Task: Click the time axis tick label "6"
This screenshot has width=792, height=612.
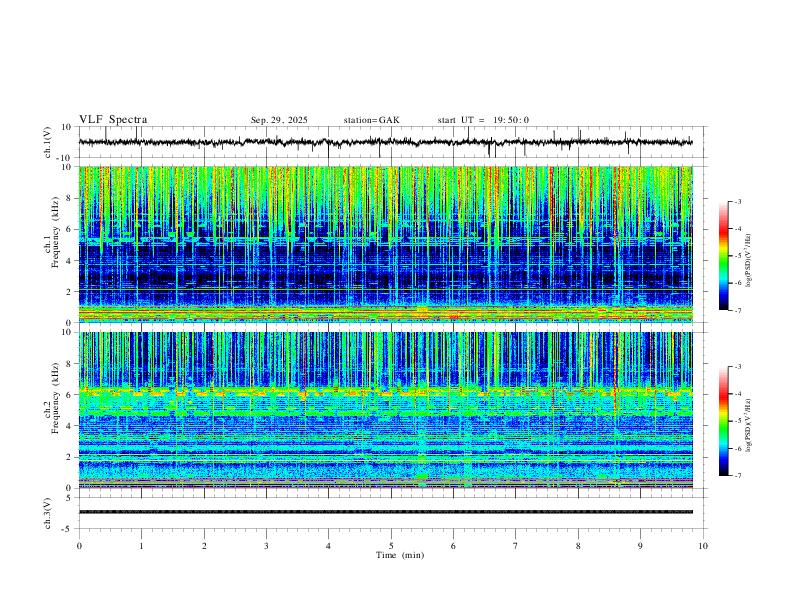Action: [x=453, y=546]
